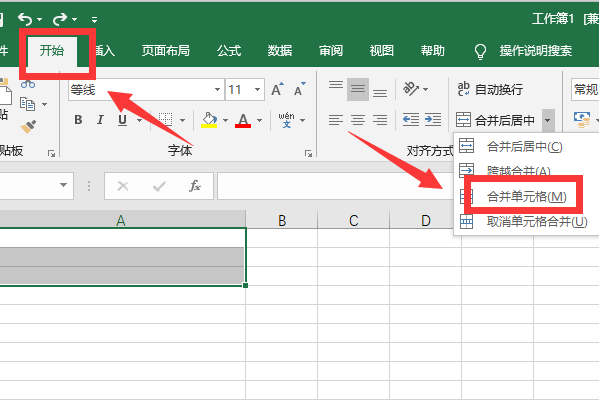Open the 常规 number format box
Screen dimensions: 599x400
coord(585,90)
